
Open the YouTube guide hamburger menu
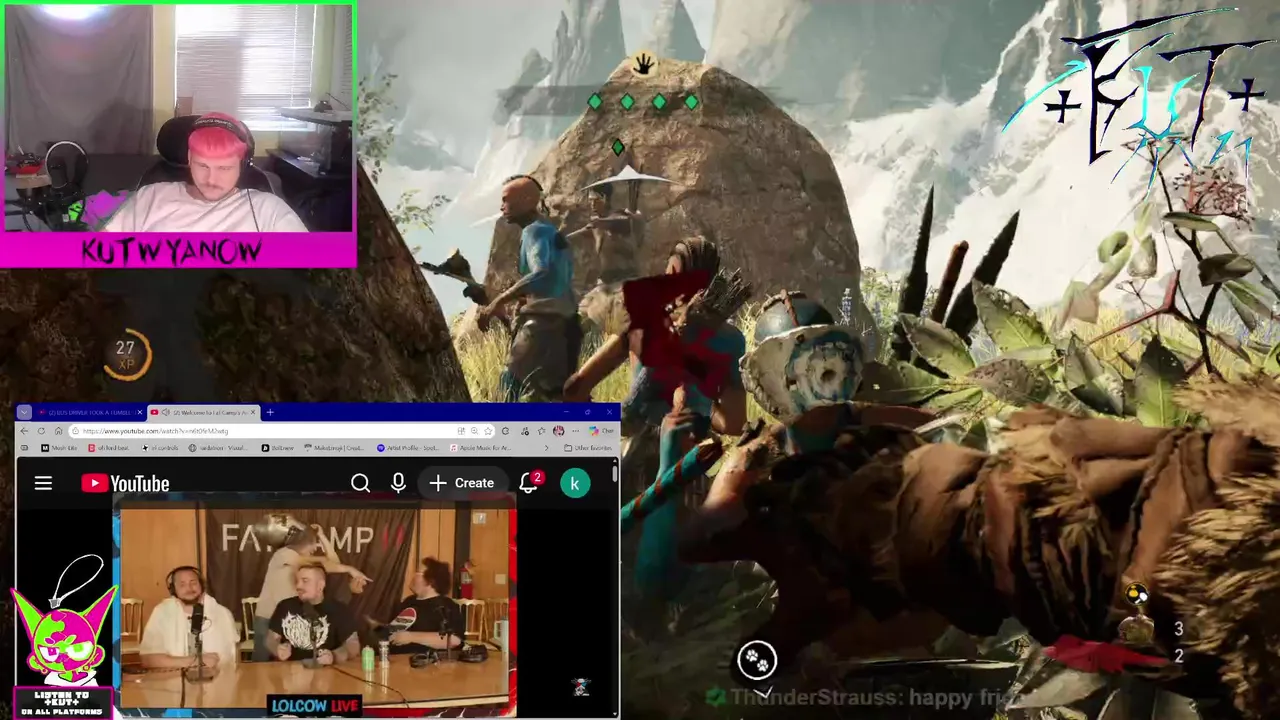coord(43,483)
